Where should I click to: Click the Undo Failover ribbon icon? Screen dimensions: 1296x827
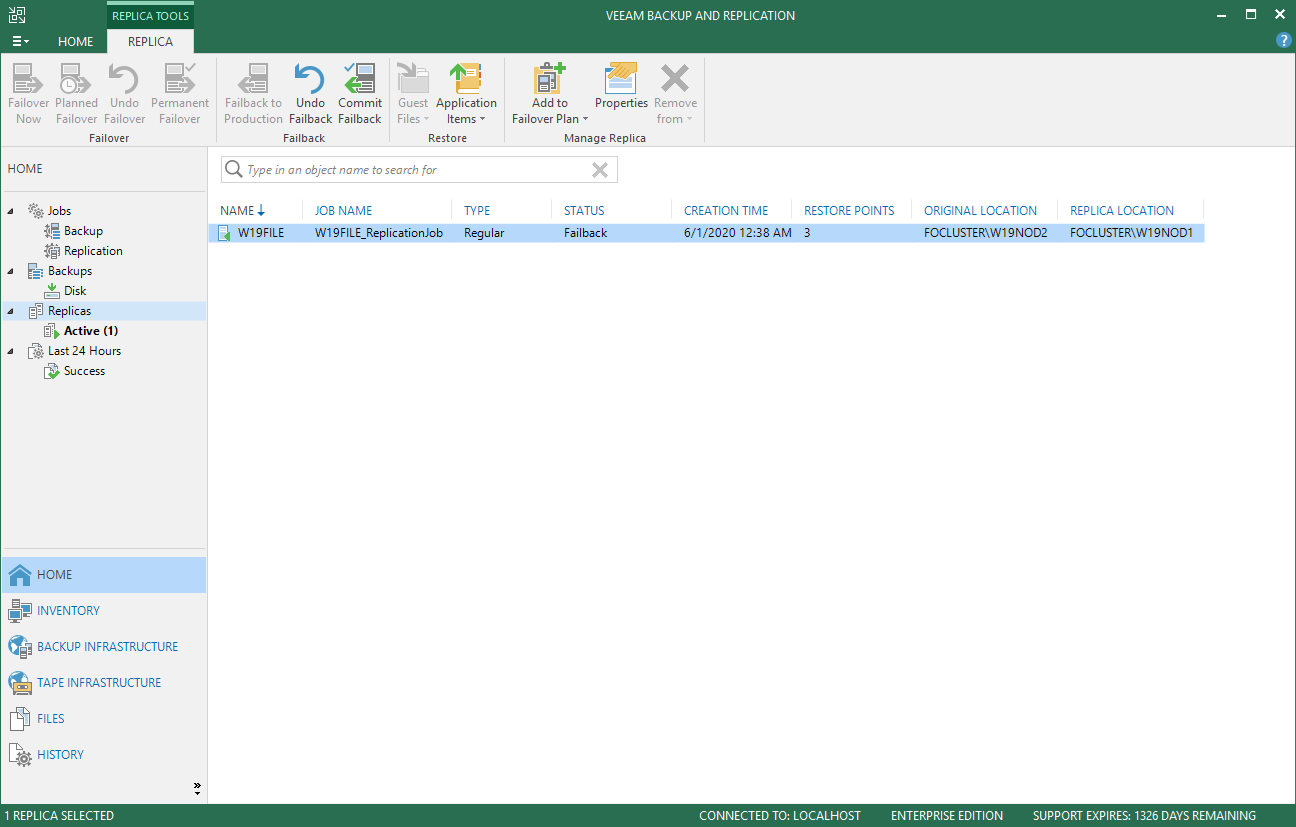[x=125, y=79]
